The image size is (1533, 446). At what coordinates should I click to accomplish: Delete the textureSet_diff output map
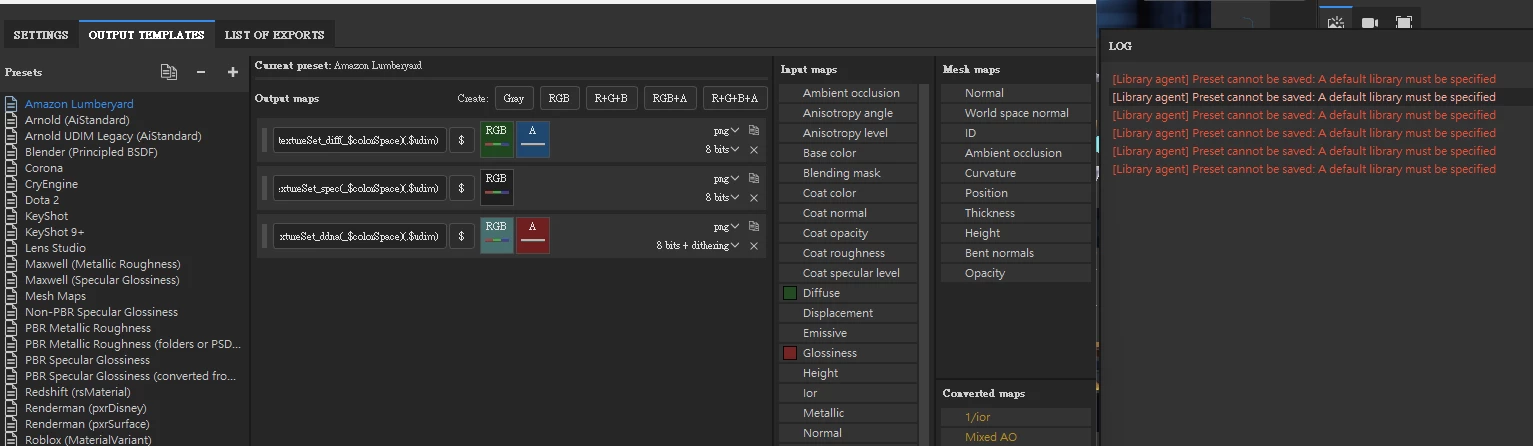coord(754,150)
